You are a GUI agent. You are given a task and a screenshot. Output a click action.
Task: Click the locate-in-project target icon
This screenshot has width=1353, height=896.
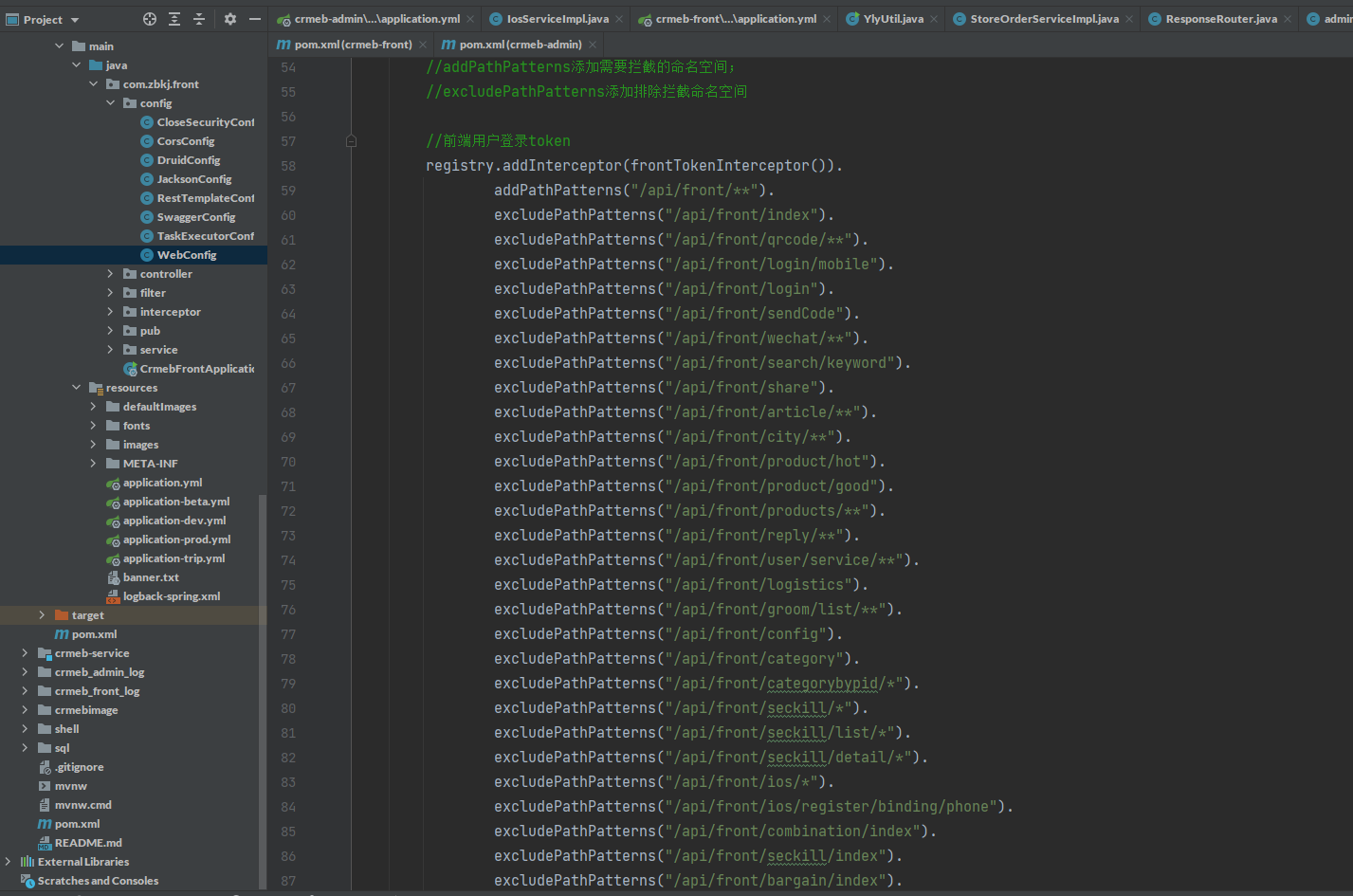click(x=150, y=19)
